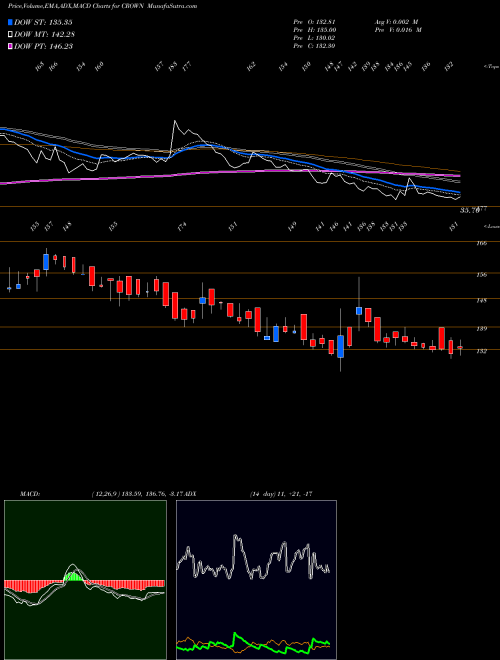Click the 139 price axis label
This screenshot has width=500, height=660.
tap(482, 329)
